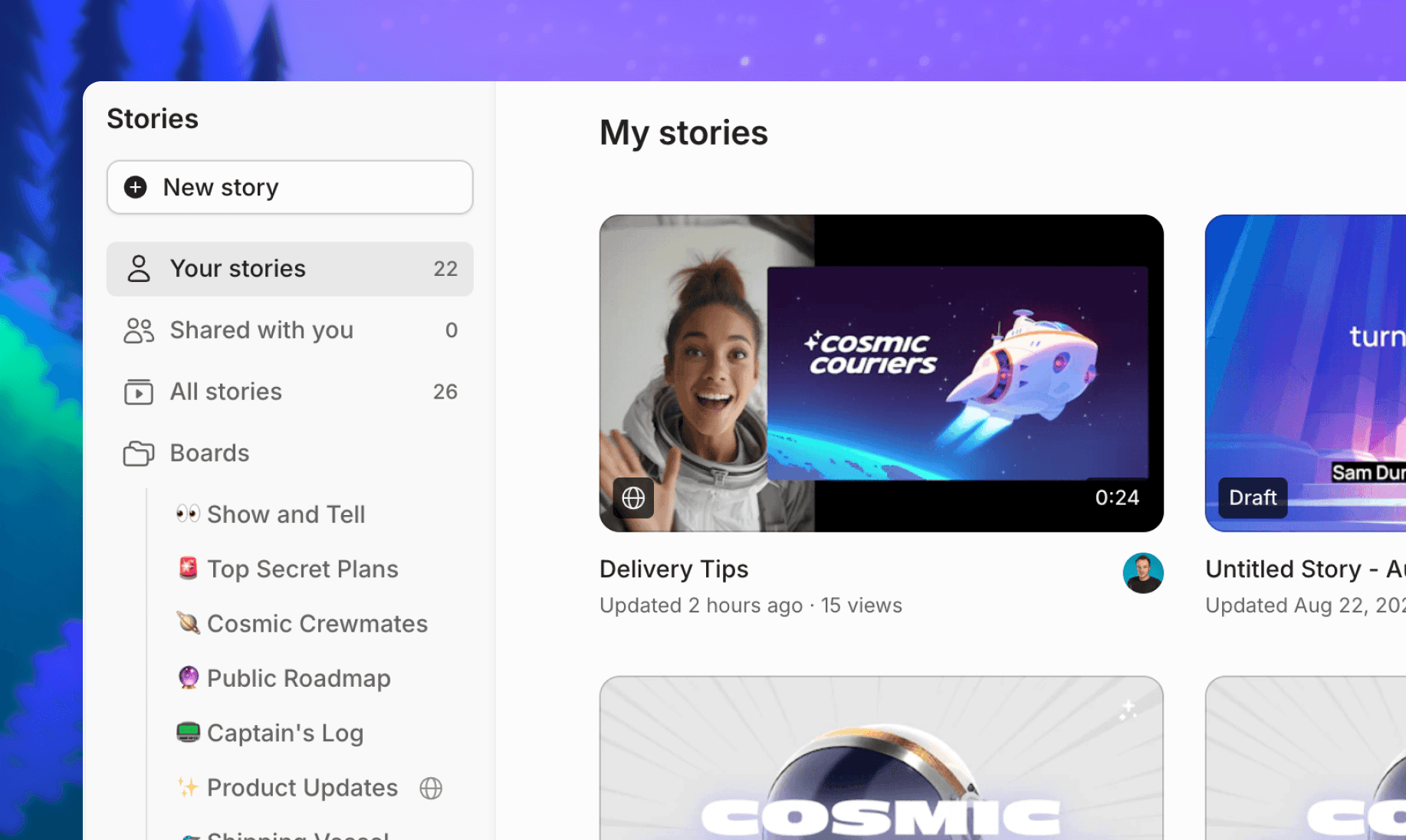This screenshot has width=1406, height=840.
Task: Click the globe icon on Delivery Tips thumbnail
Action: (x=633, y=498)
